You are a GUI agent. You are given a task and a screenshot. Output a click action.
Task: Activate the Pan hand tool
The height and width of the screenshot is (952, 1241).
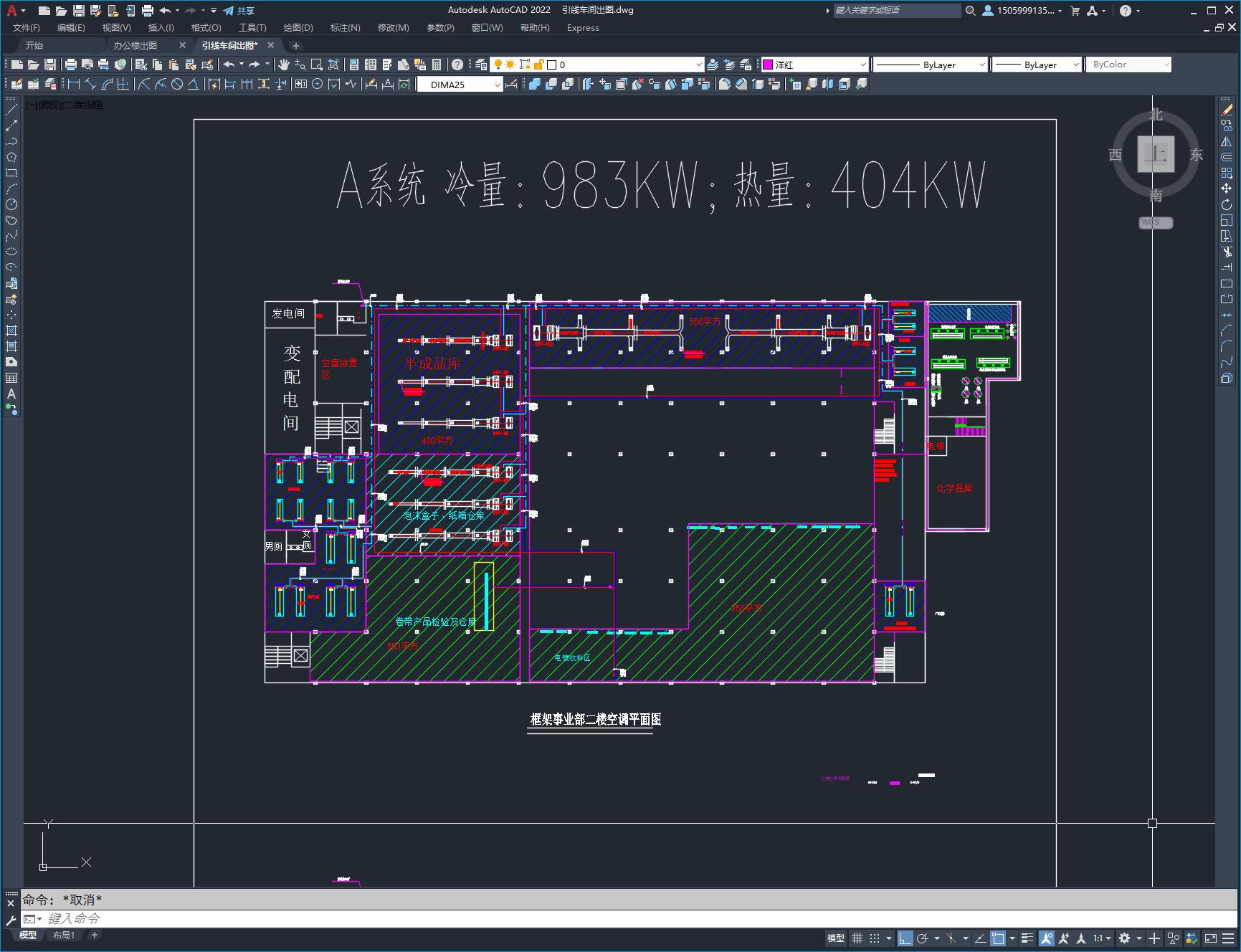click(x=284, y=65)
